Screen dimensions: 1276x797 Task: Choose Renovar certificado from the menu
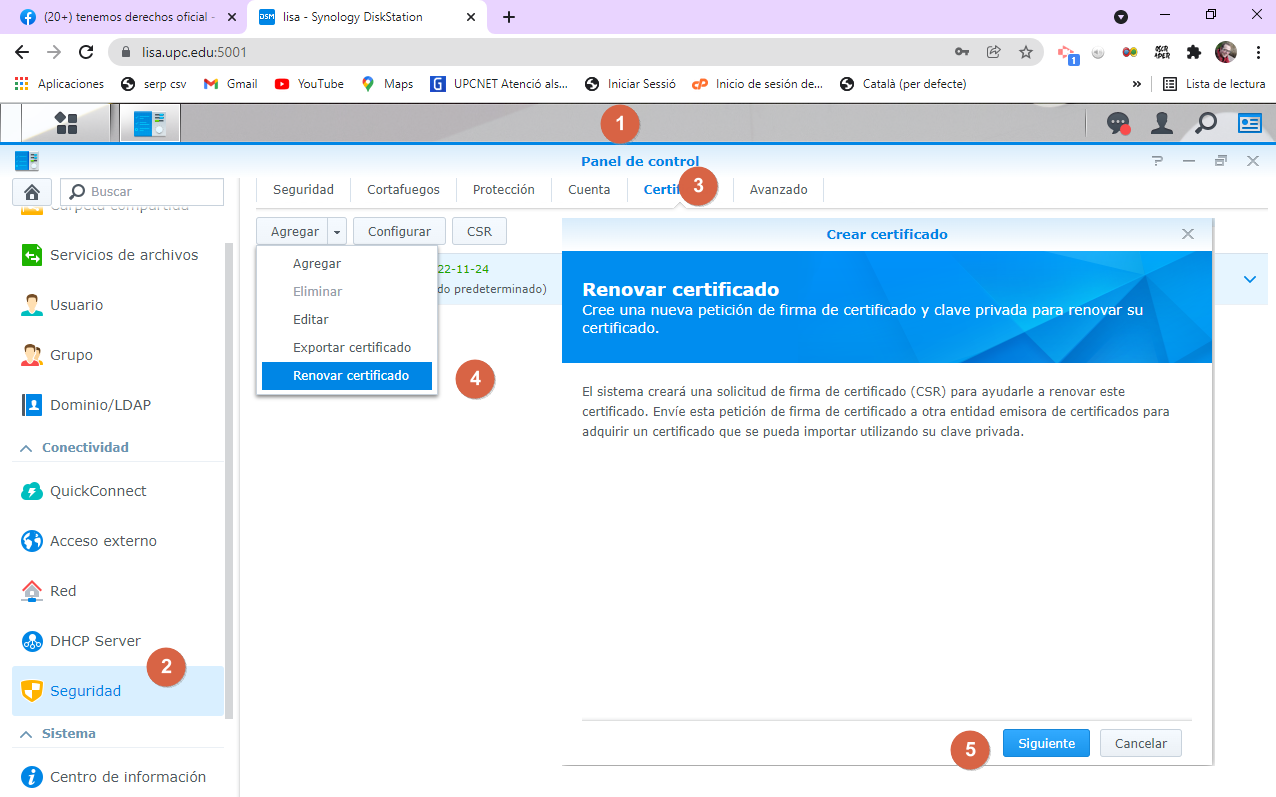pyautogui.click(x=350, y=376)
